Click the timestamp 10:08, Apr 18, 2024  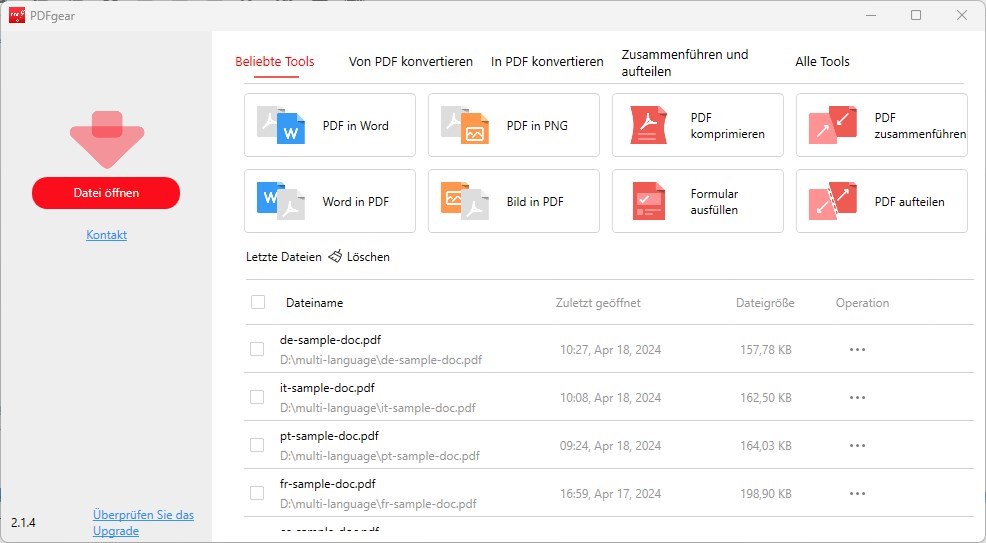(x=611, y=397)
